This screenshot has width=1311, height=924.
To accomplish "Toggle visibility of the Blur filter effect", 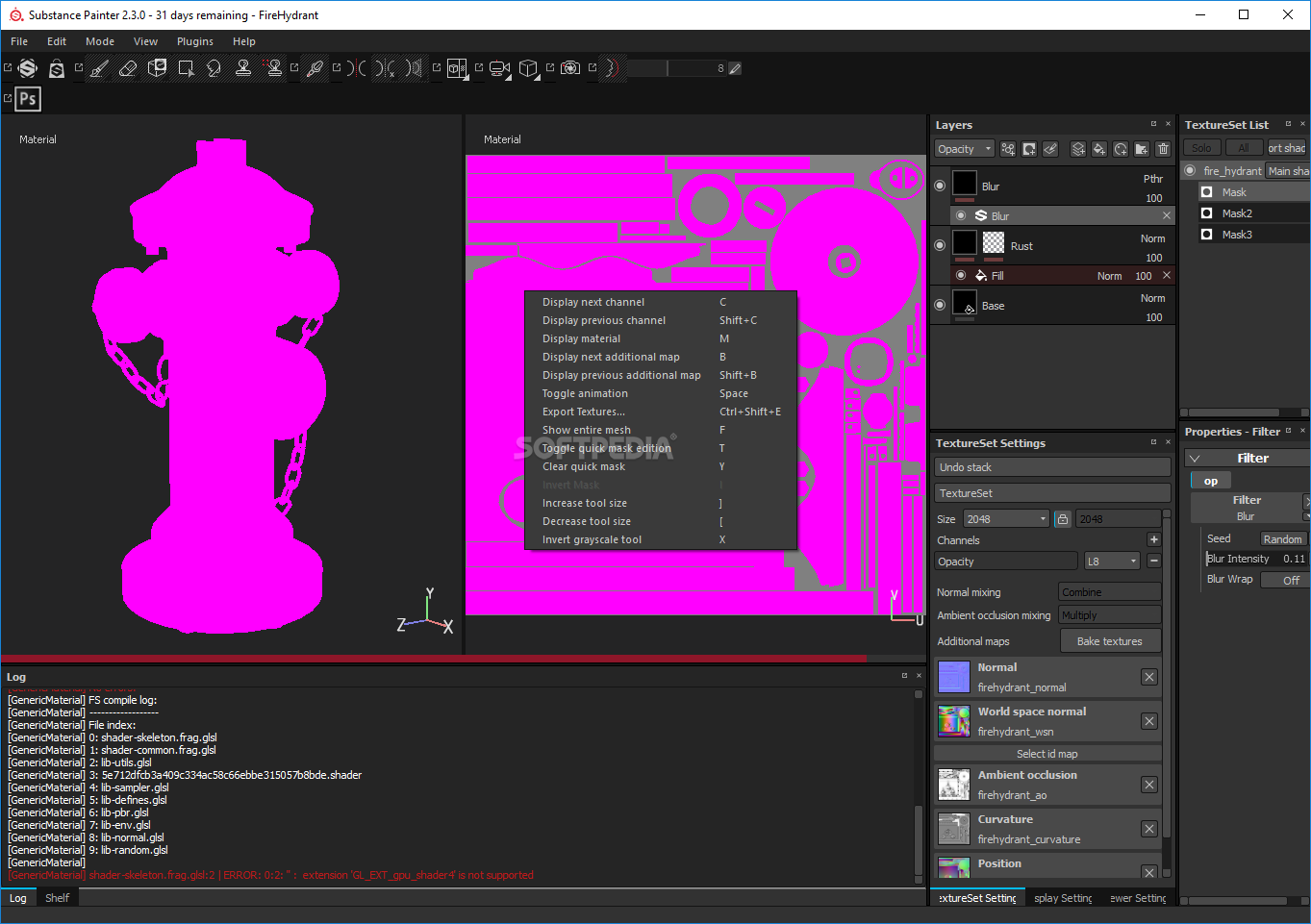I will pyautogui.click(x=961, y=215).
